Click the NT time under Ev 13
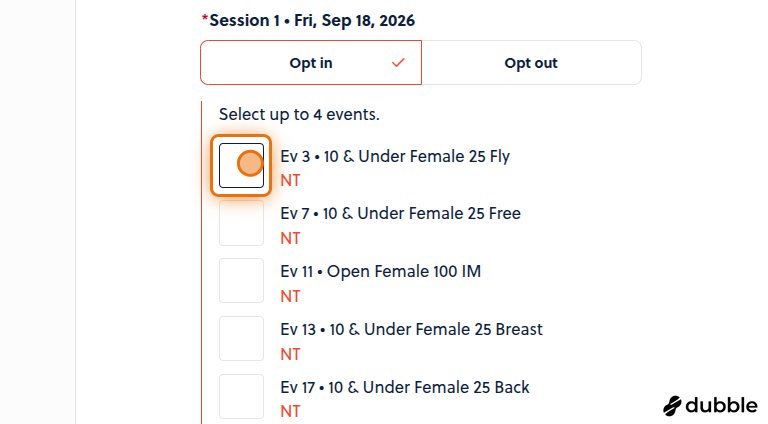Image resolution: width=768 pixels, height=424 pixels. tap(290, 354)
